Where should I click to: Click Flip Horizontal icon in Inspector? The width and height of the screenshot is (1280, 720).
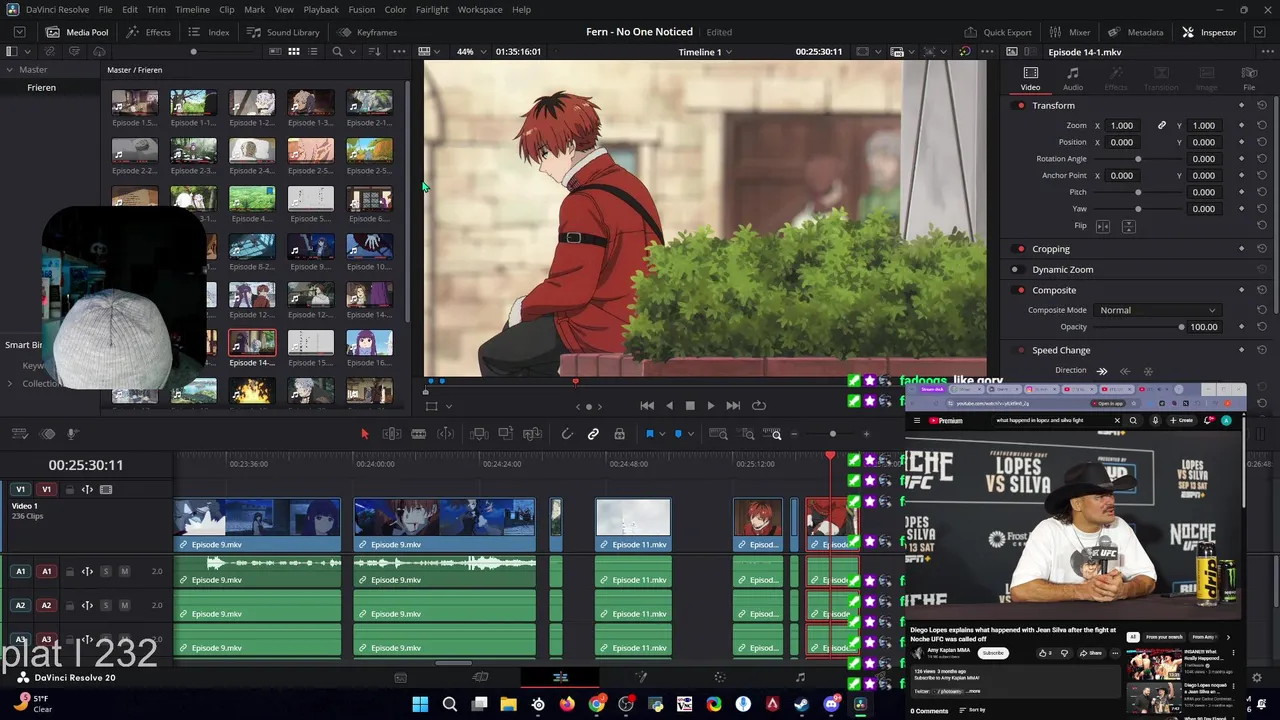click(x=1103, y=226)
